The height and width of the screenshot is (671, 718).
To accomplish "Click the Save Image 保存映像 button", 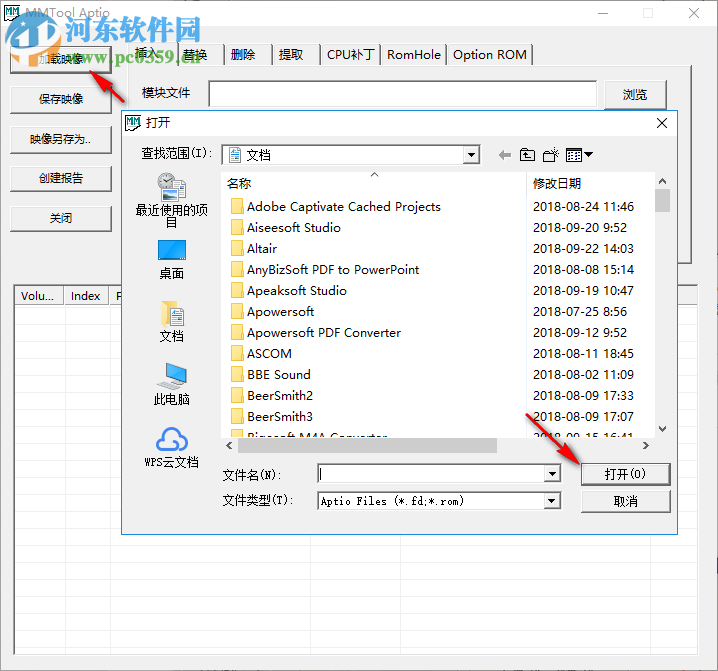I will point(61,99).
